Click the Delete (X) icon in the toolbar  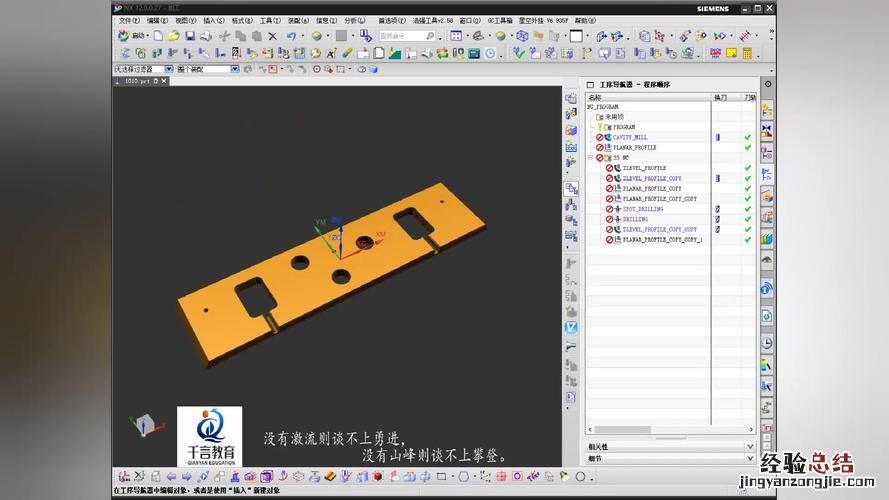pyautogui.click(x=272, y=36)
